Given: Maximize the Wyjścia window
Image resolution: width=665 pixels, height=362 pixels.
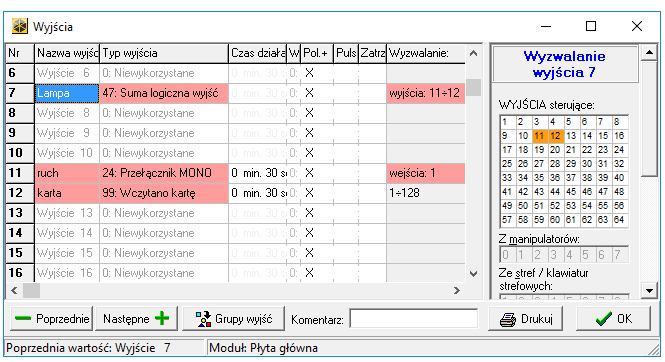Looking at the screenshot, I should [591, 26].
